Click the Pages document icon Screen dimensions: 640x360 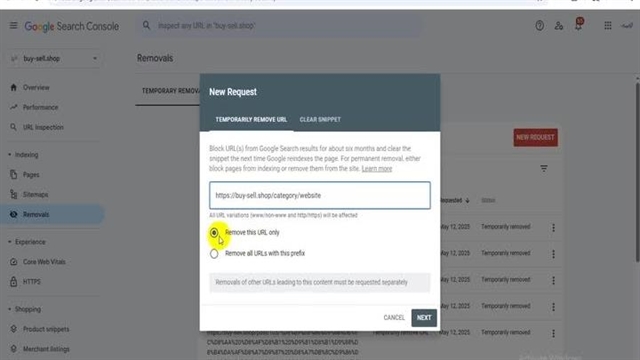point(13,175)
